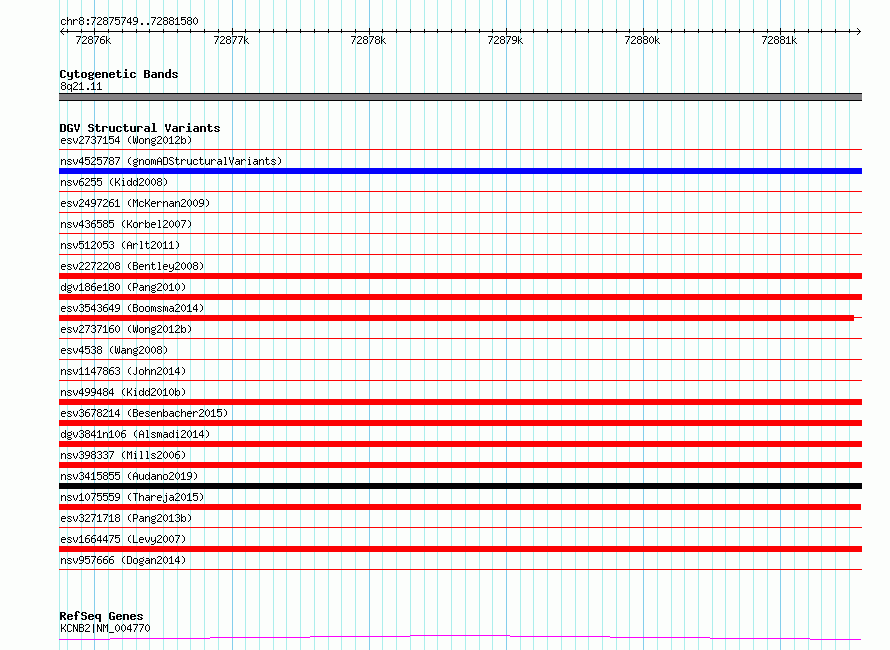Click the 72881k ruler label

pos(779,40)
